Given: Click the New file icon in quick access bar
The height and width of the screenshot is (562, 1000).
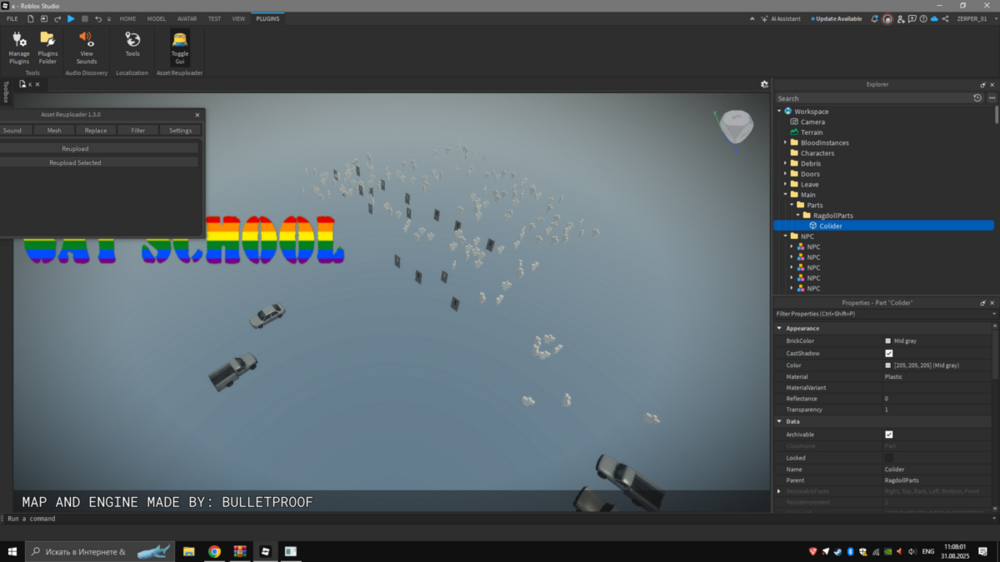Looking at the screenshot, I should pyautogui.click(x=30, y=19).
